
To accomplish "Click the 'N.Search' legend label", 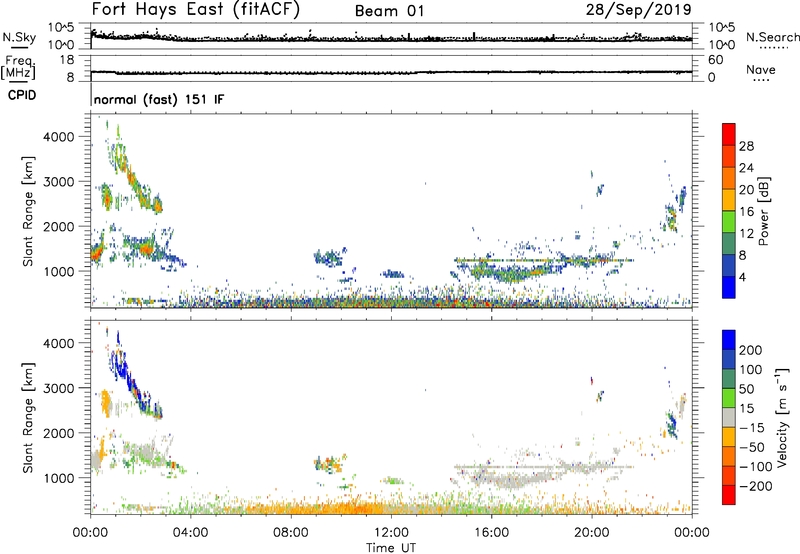I will pyautogui.click(x=772, y=37).
